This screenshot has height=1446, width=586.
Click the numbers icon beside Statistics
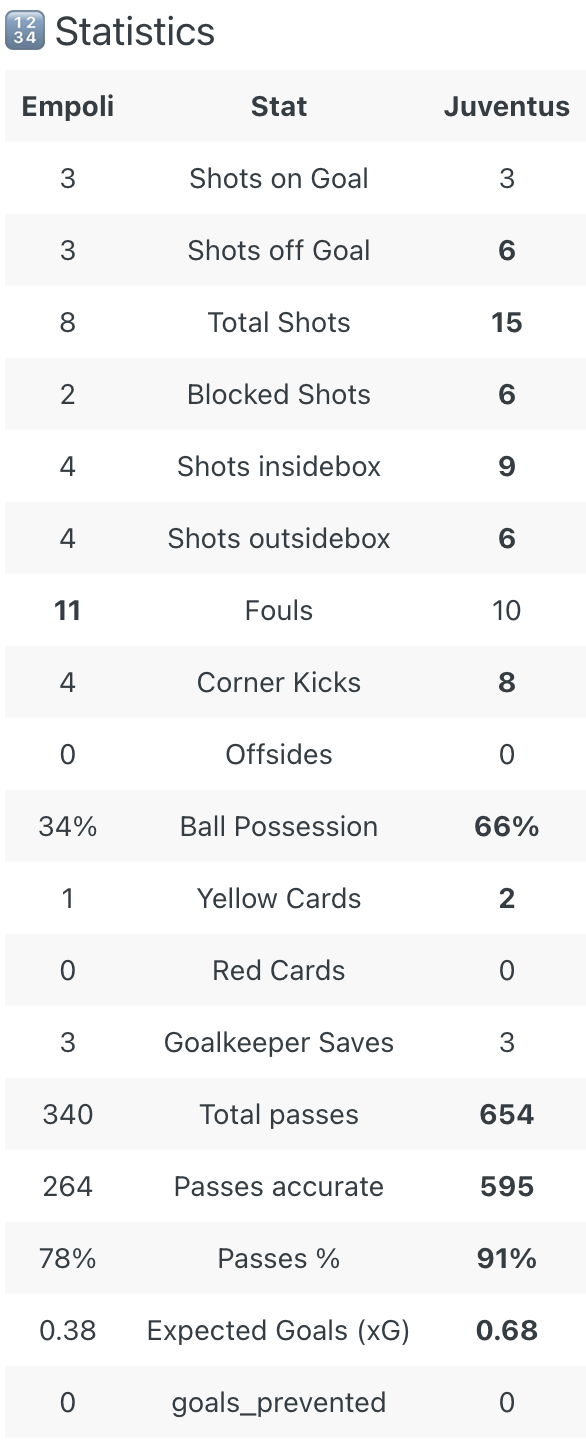(x=25, y=32)
